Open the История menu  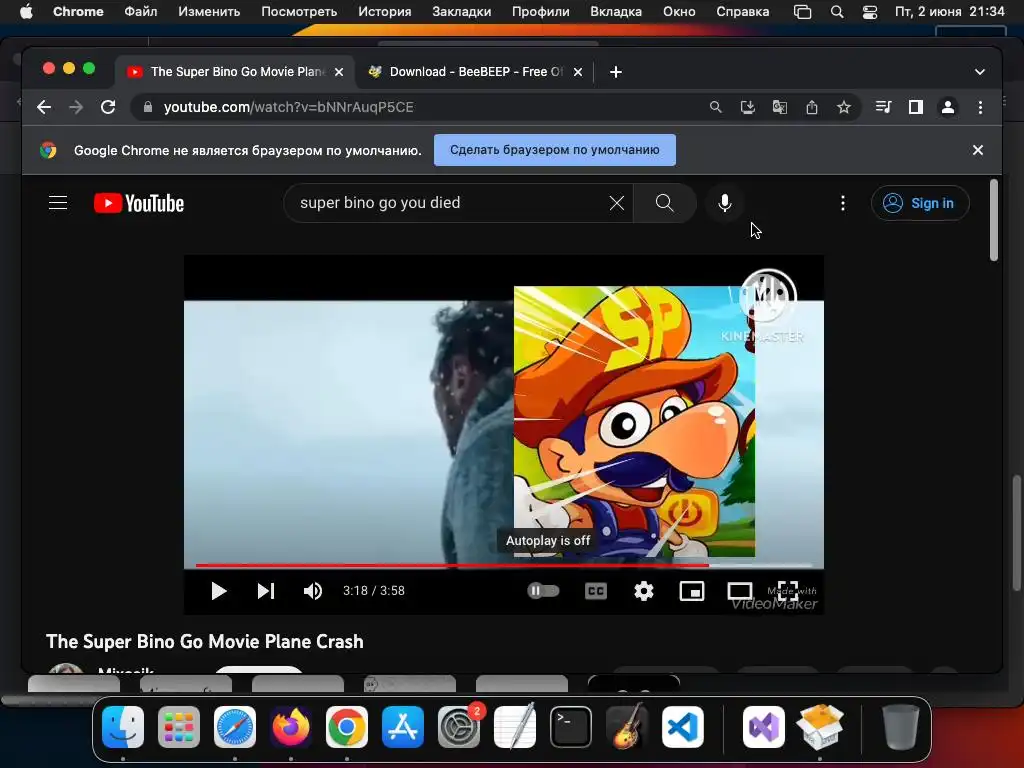coord(384,12)
